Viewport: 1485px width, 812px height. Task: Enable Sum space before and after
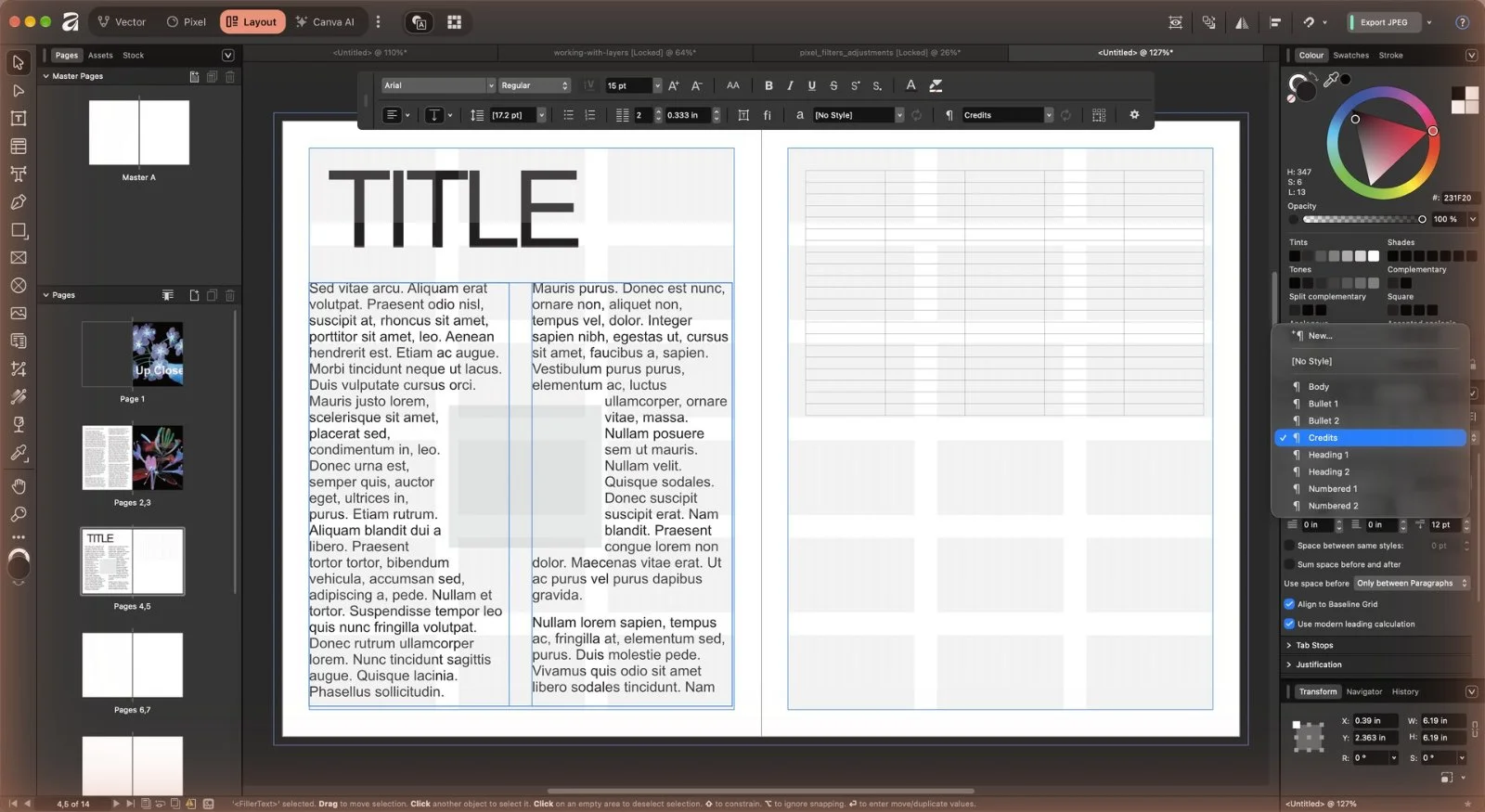pos(1289,564)
